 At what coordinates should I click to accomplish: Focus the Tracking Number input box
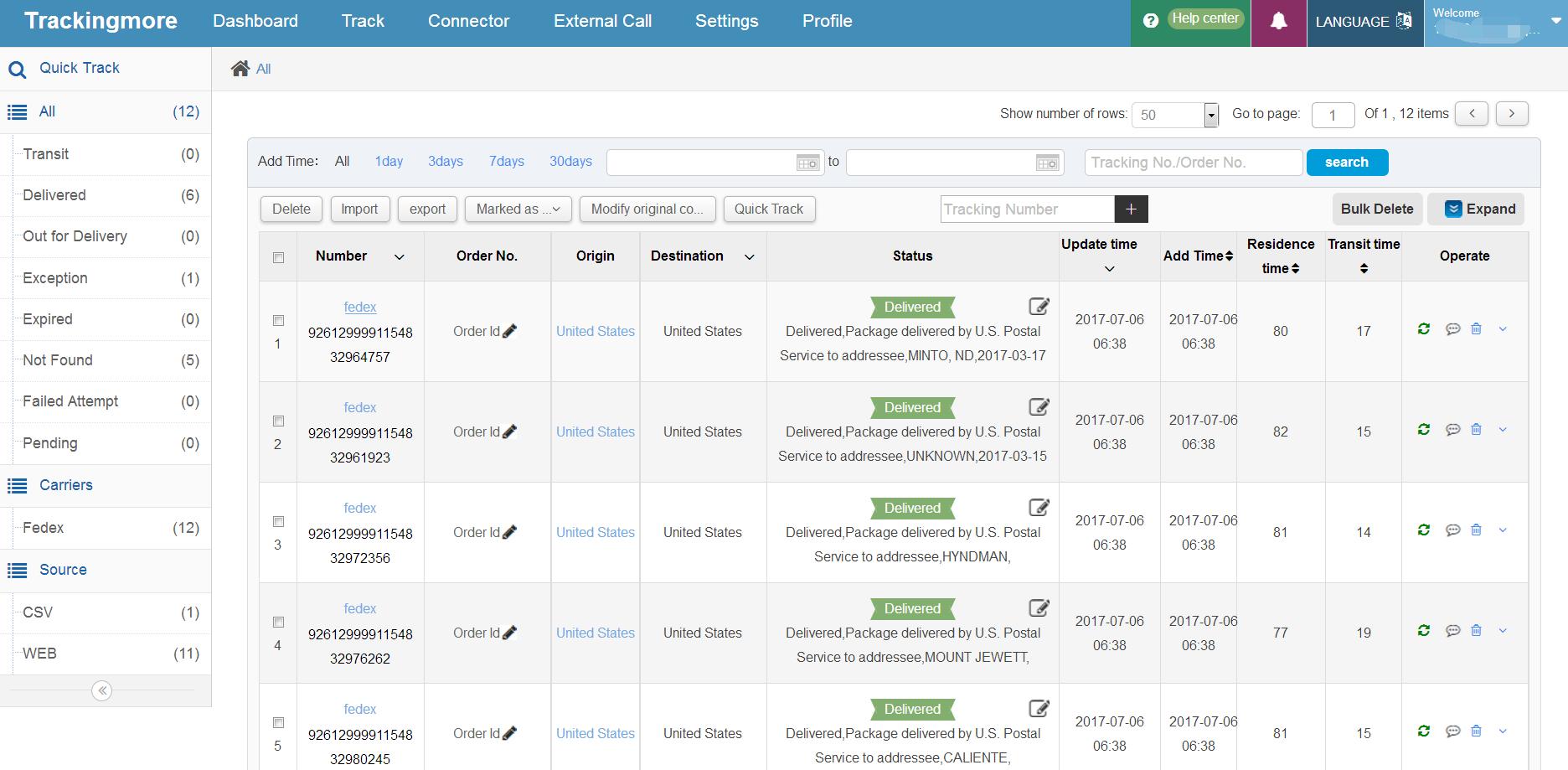[1028, 209]
